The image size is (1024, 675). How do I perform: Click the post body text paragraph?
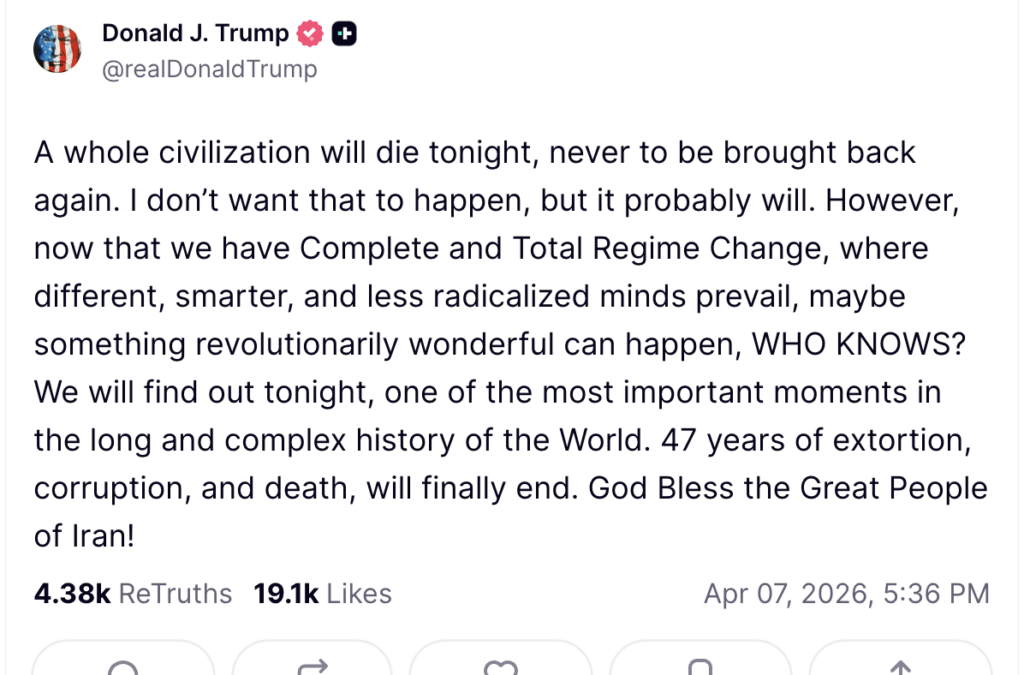(x=510, y=344)
